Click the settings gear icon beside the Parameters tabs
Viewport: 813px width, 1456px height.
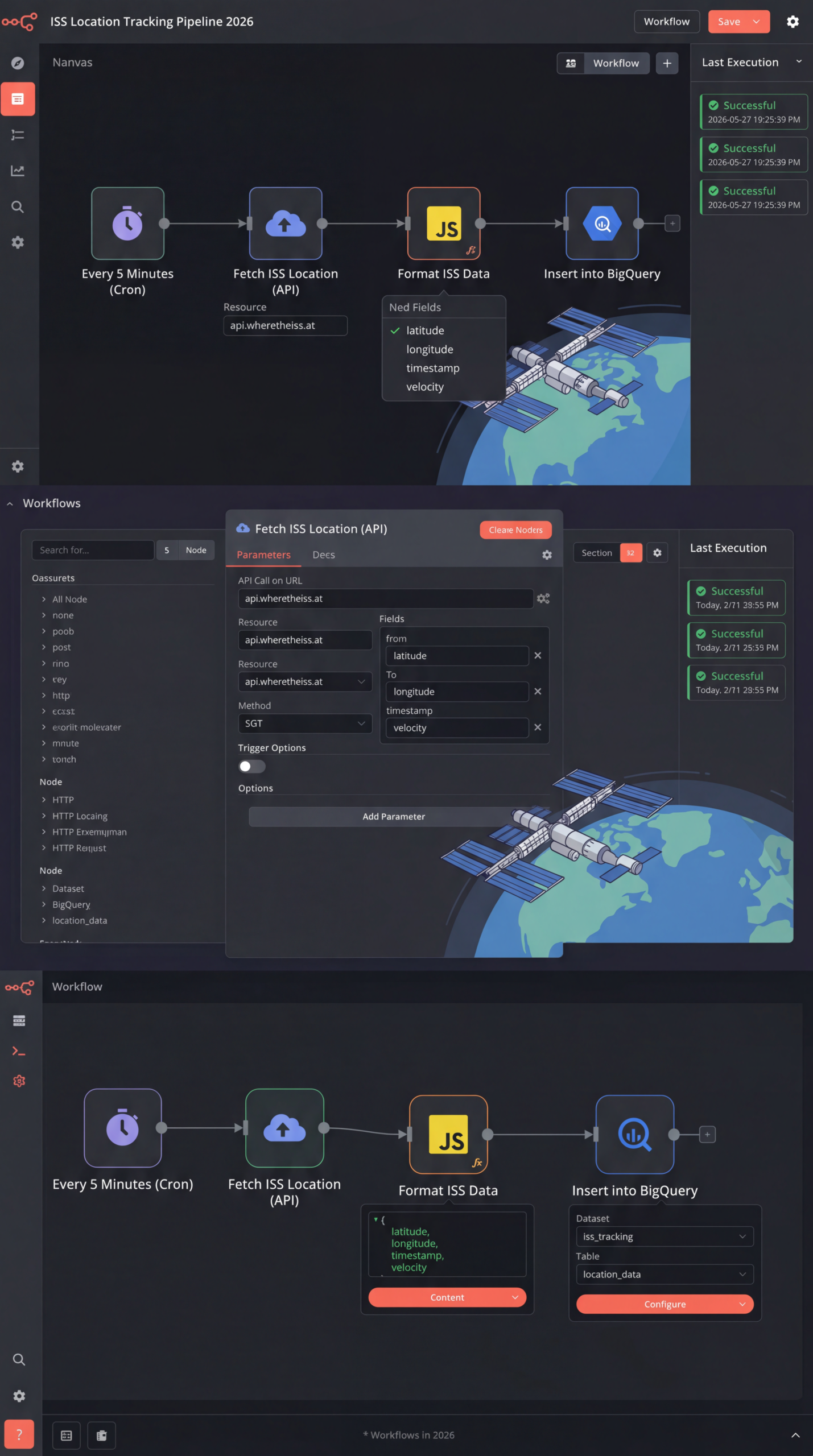547,555
